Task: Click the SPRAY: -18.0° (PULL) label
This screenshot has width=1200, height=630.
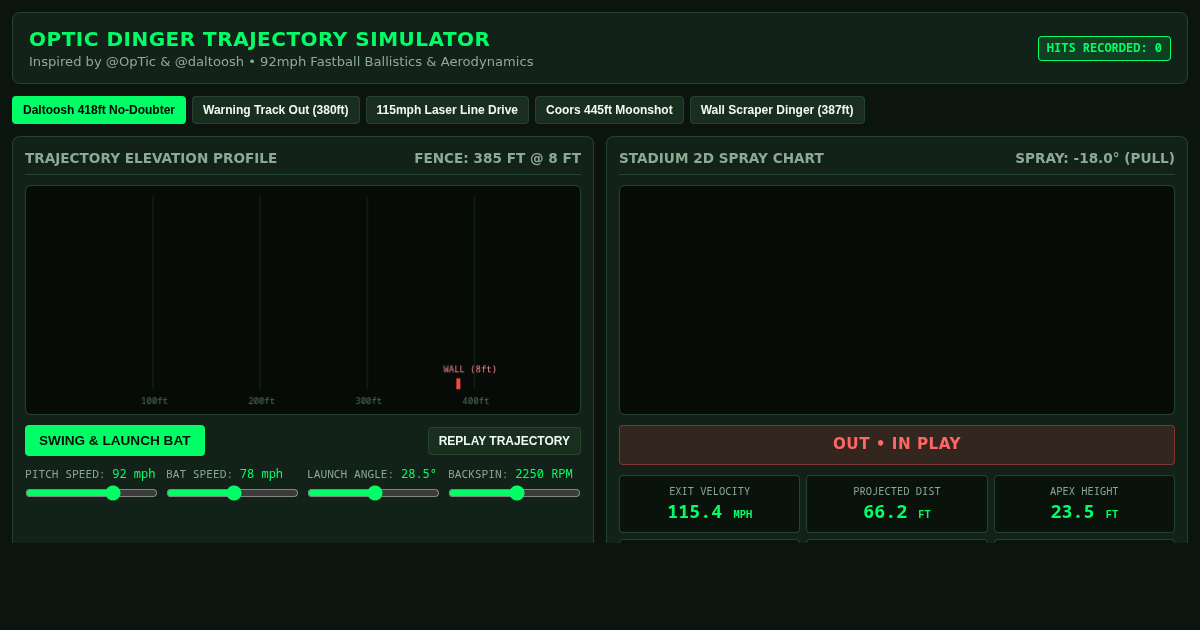Action: [1095, 158]
